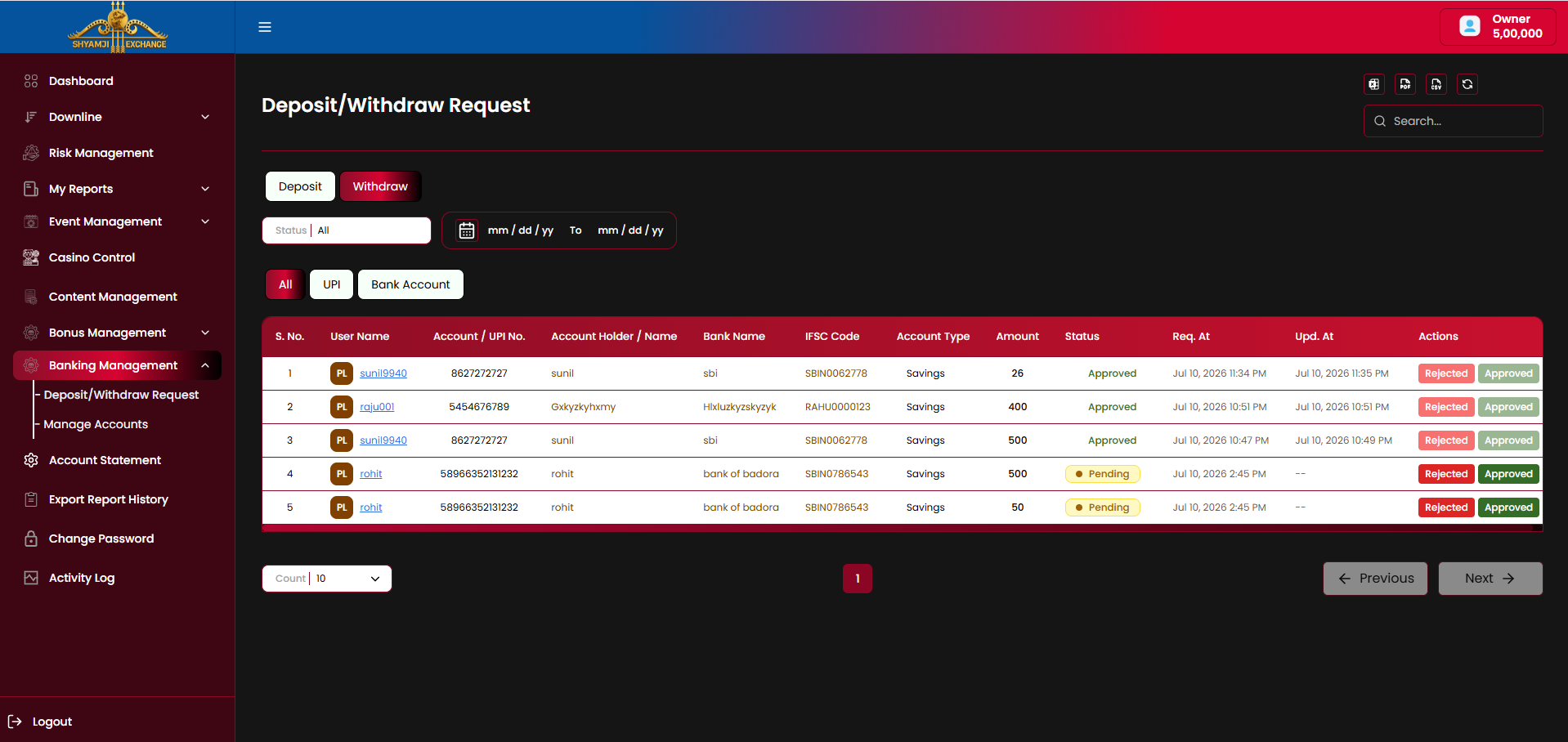Click the search magnifier icon
Image resolution: width=1568 pixels, height=742 pixels.
coord(1380,121)
